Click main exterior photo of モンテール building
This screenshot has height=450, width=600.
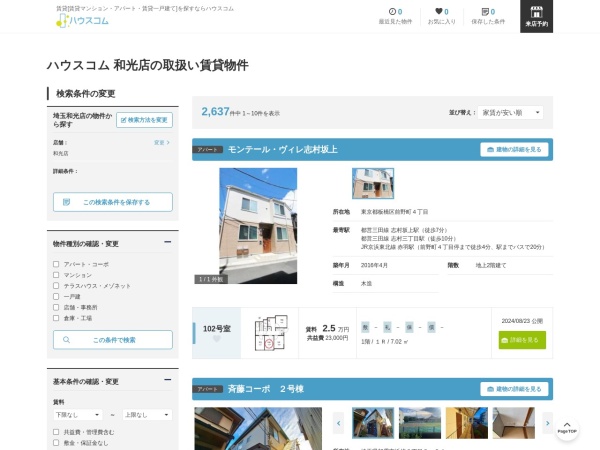click(258, 226)
